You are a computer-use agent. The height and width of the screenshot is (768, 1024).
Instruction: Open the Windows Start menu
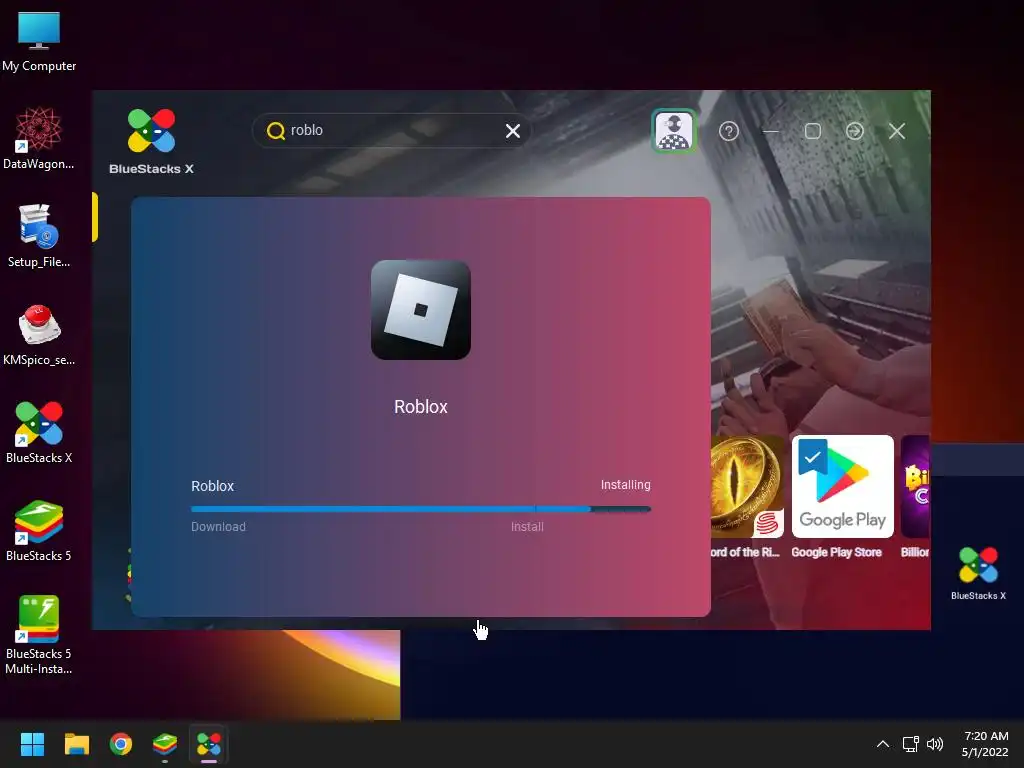32,744
